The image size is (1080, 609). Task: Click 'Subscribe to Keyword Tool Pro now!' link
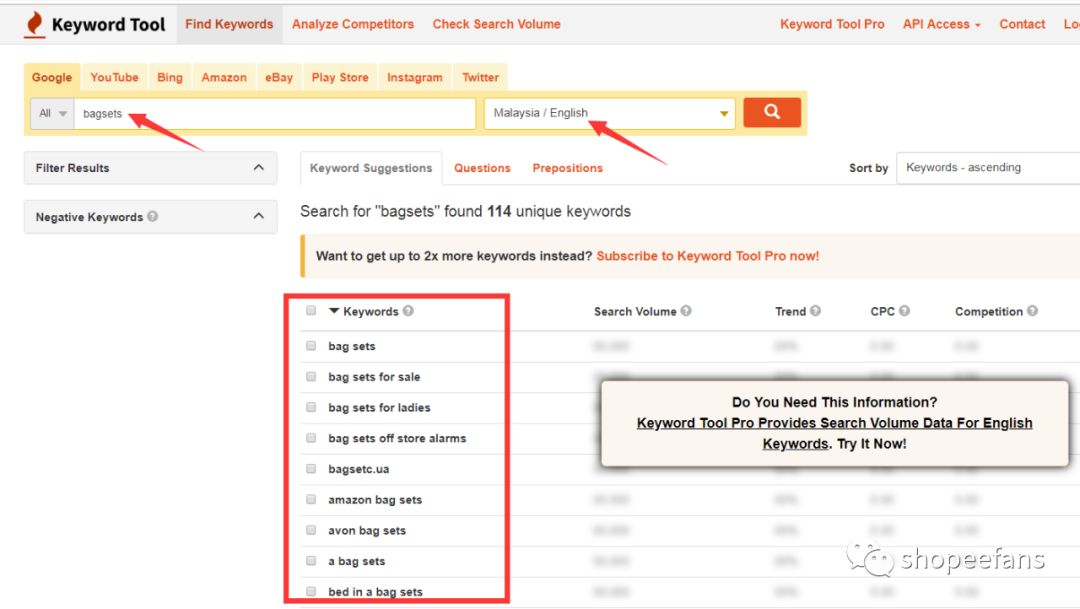point(707,256)
